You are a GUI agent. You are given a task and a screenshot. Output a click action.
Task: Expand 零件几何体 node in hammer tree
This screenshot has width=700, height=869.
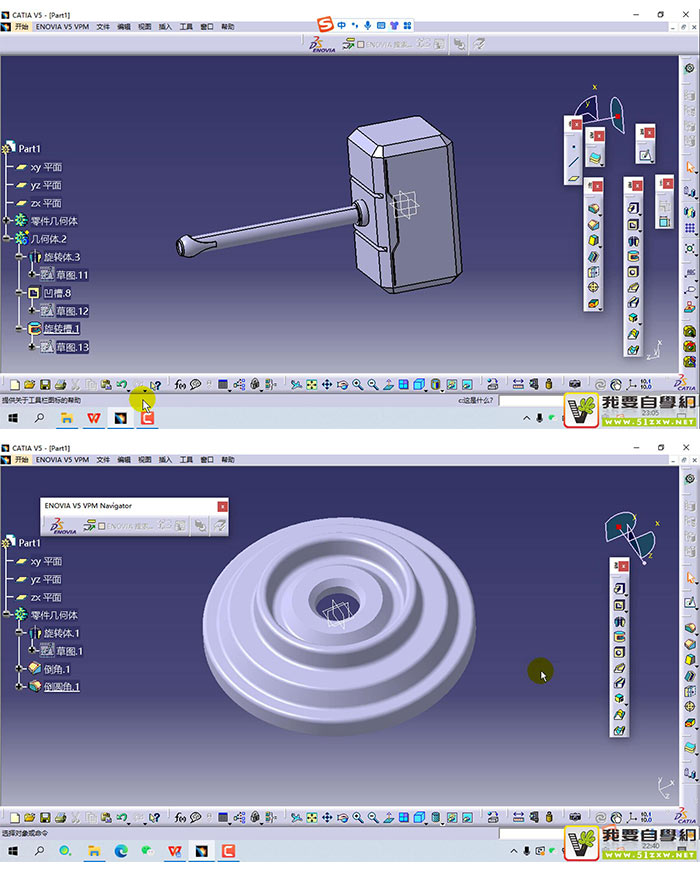[6, 221]
